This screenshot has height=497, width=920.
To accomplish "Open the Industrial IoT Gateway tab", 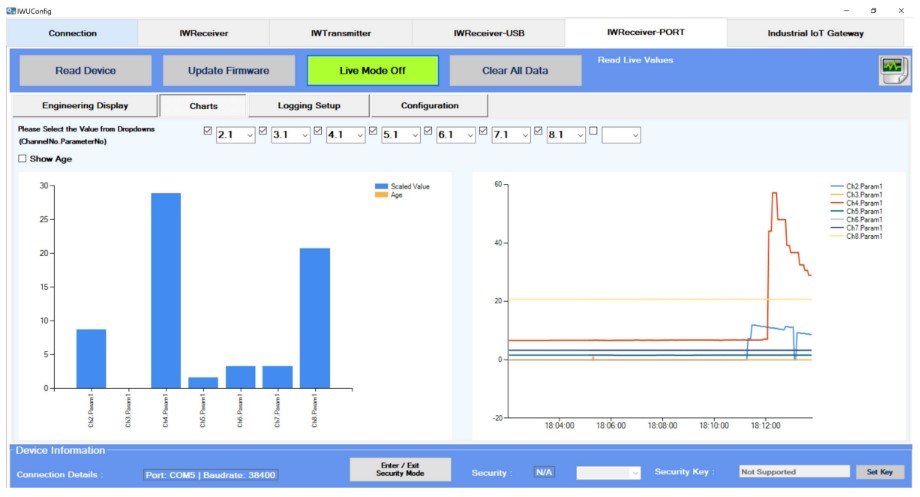I will (815, 33).
